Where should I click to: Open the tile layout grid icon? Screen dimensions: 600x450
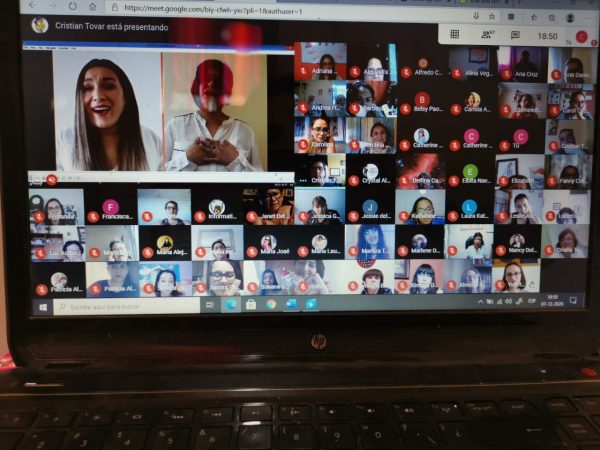(x=455, y=34)
